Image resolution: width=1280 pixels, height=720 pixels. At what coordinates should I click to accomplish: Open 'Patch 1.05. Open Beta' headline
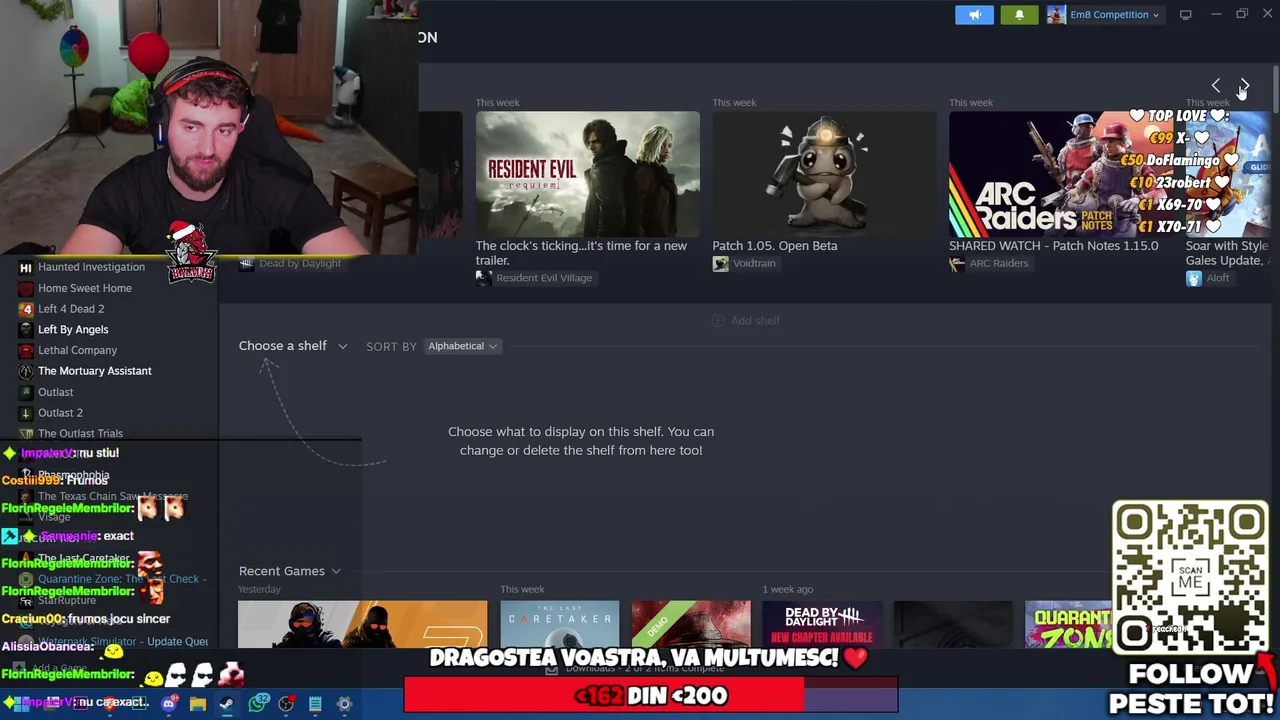(x=775, y=246)
